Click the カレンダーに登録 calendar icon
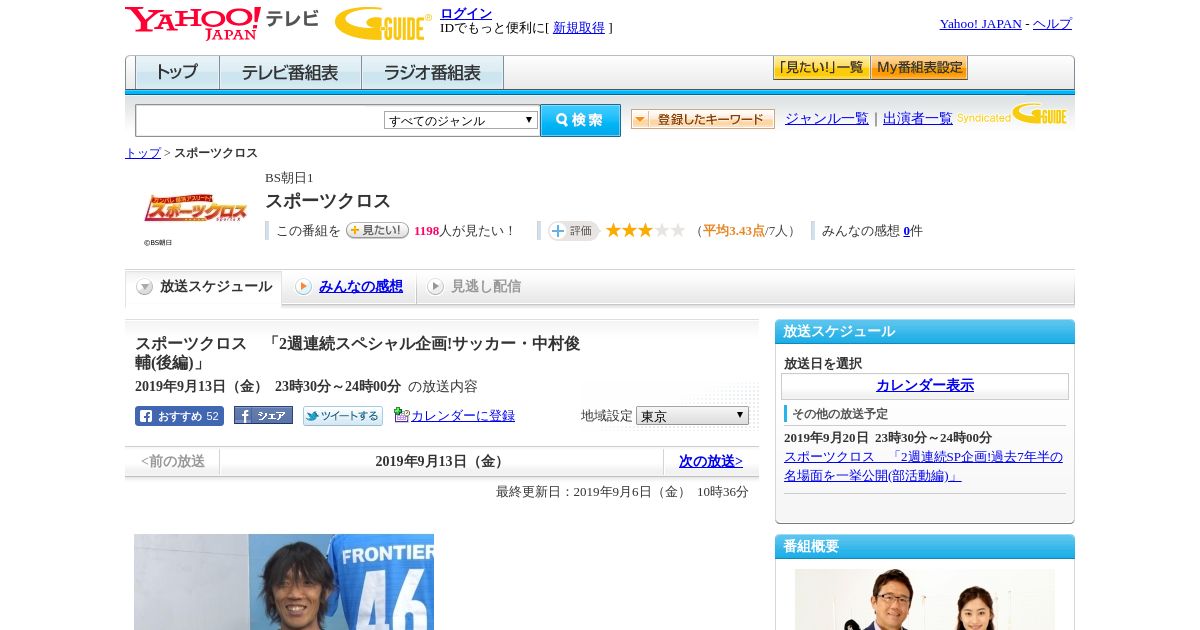Image resolution: width=1200 pixels, height=630 pixels. point(402,415)
